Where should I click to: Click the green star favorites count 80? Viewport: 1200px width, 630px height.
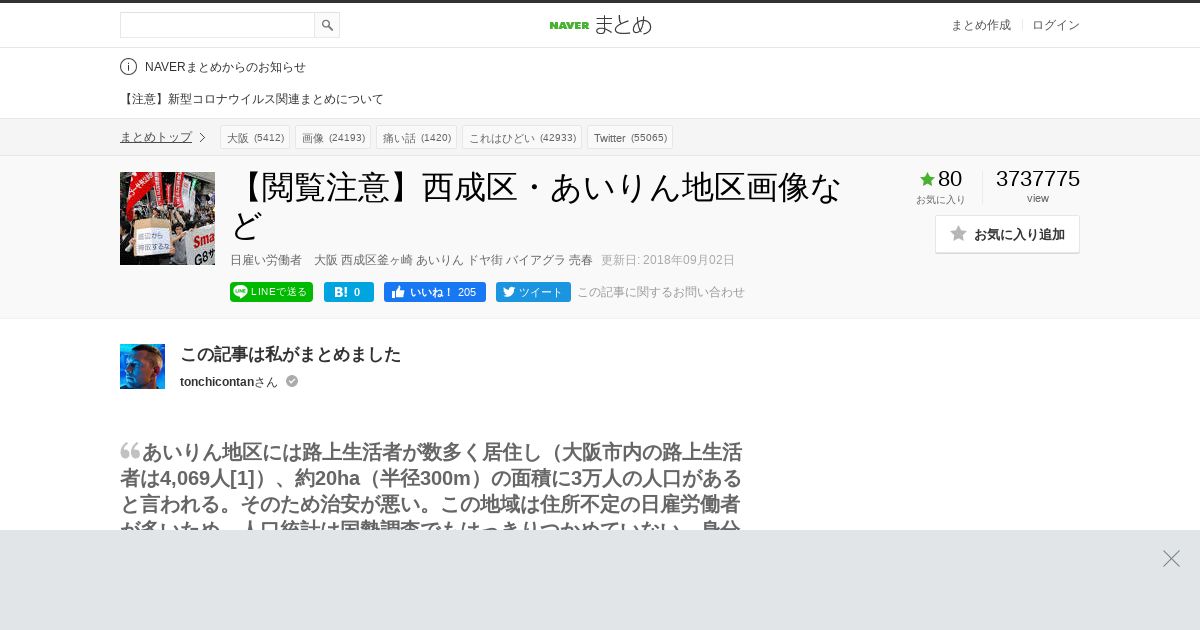941,179
